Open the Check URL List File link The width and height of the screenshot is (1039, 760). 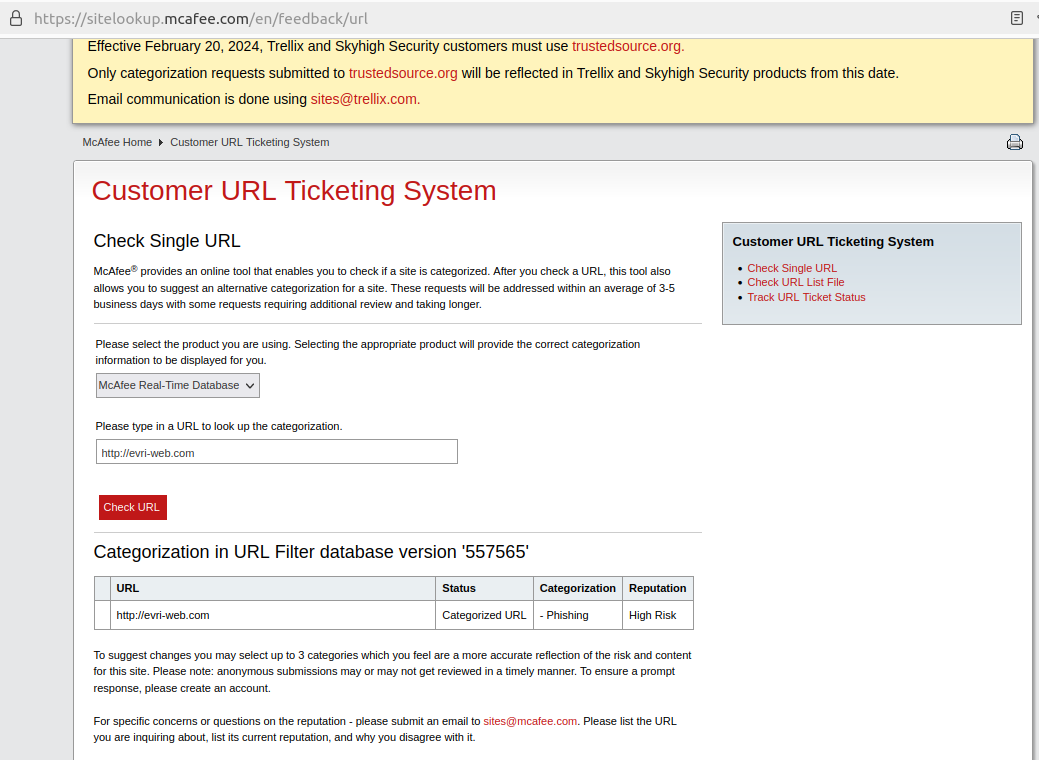coord(796,282)
